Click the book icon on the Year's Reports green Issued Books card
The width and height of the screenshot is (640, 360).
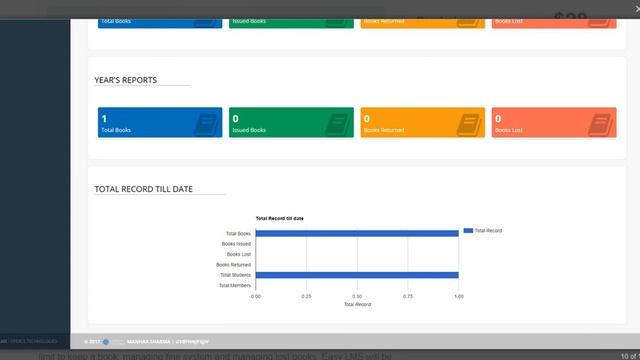click(337, 124)
